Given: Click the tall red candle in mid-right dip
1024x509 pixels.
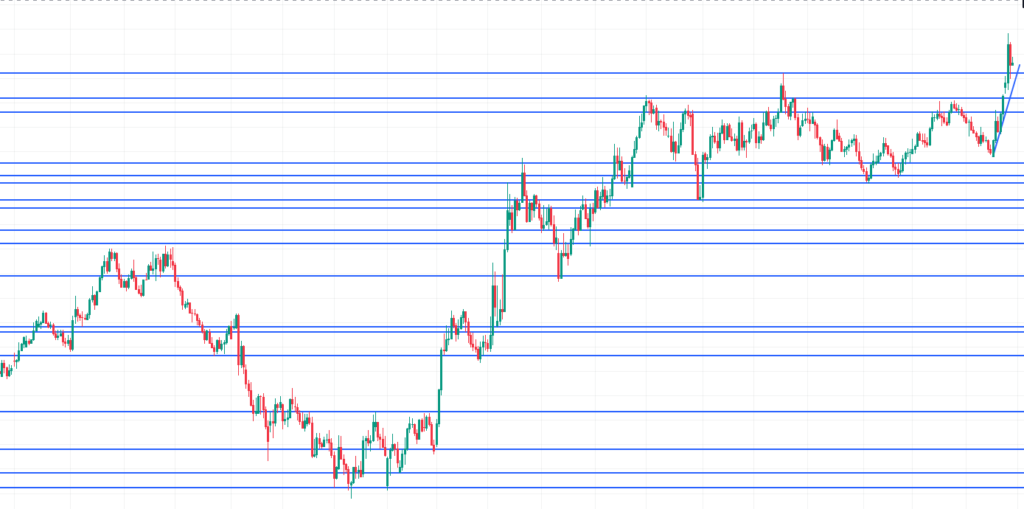Looking at the screenshot, I should pyautogui.click(x=698, y=180).
